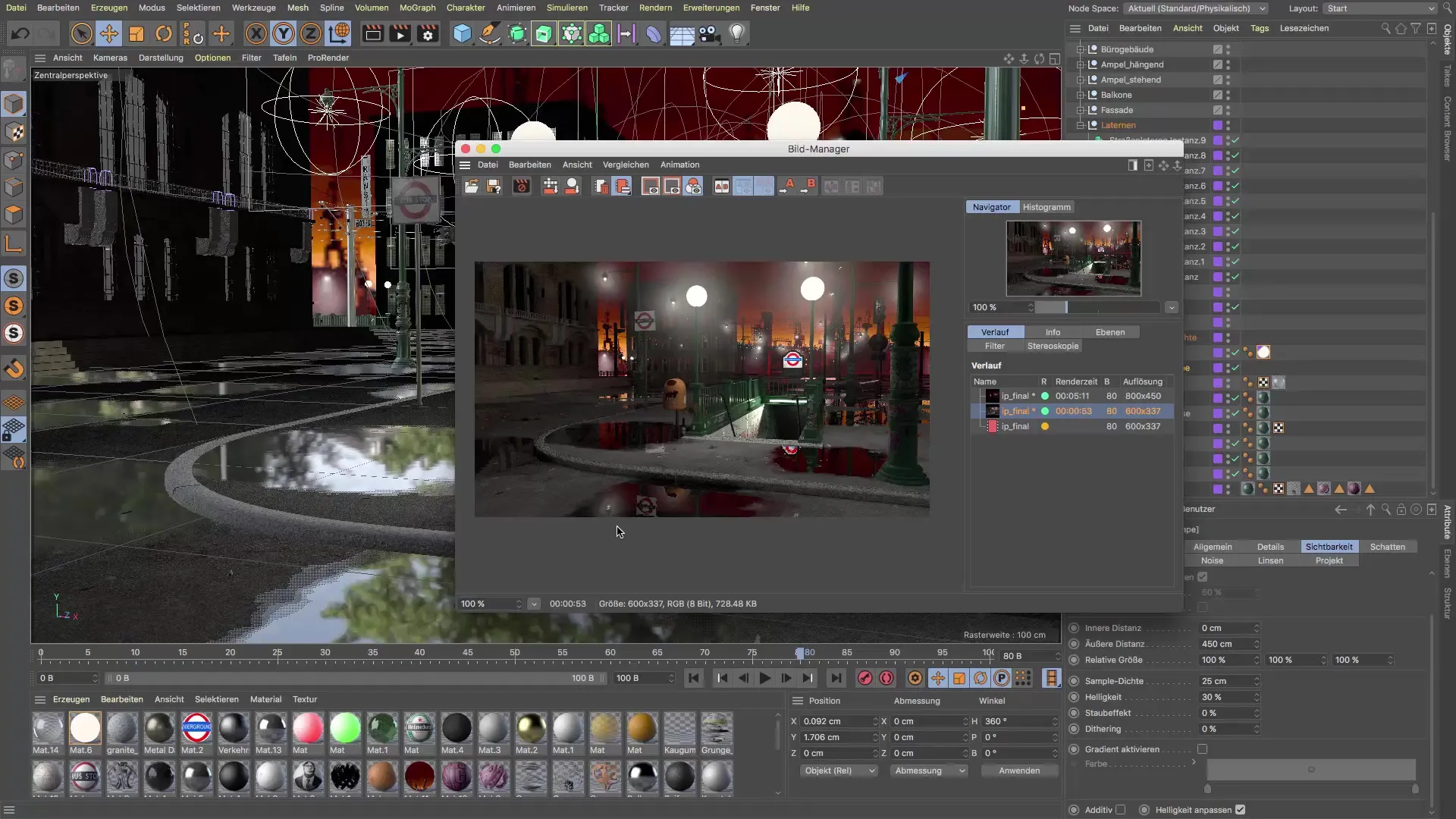Open the spline pen tool
The width and height of the screenshot is (1456, 819).
point(490,33)
